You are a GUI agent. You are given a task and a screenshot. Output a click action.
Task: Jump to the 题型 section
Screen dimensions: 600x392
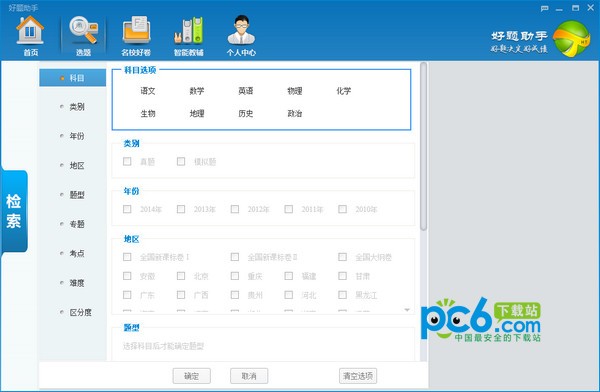click(77, 195)
